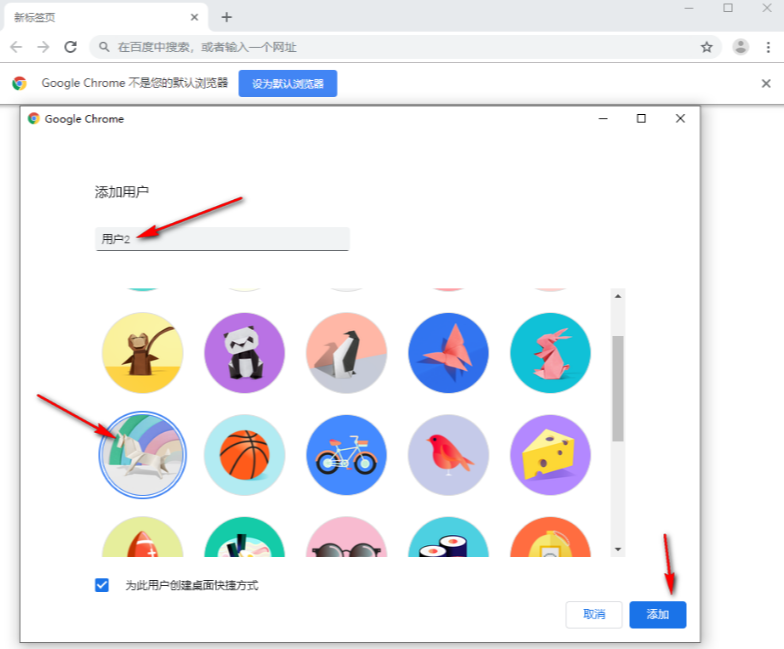Click the browser back arrow
The image size is (784, 649).
(16, 47)
